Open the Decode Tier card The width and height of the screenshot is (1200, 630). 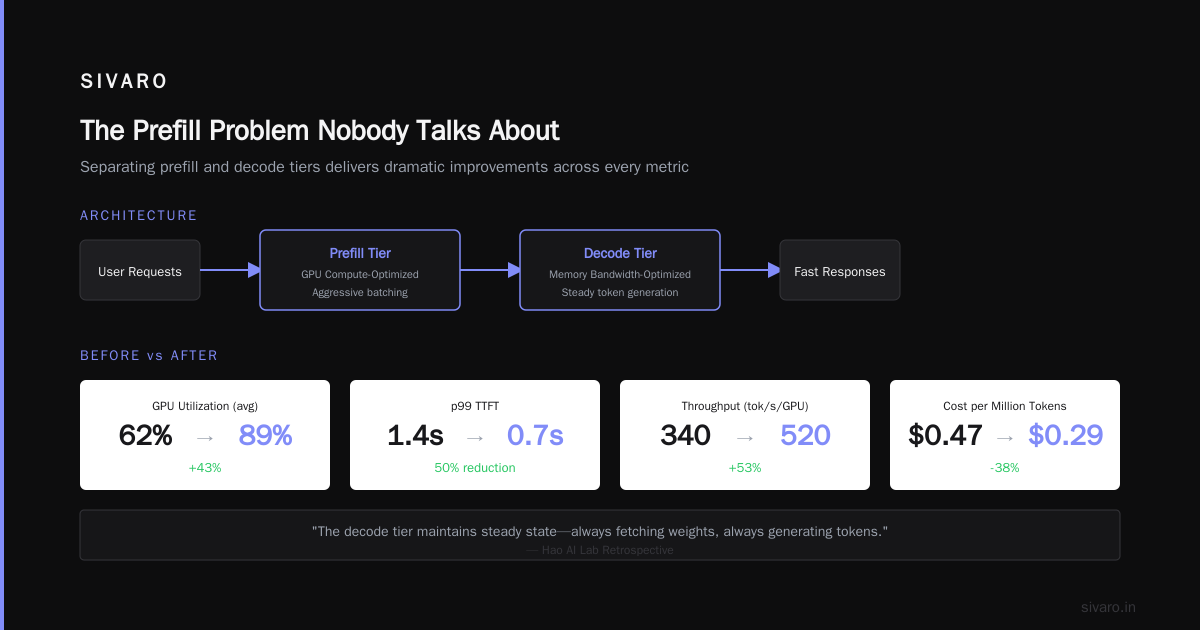pyautogui.click(x=620, y=270)
